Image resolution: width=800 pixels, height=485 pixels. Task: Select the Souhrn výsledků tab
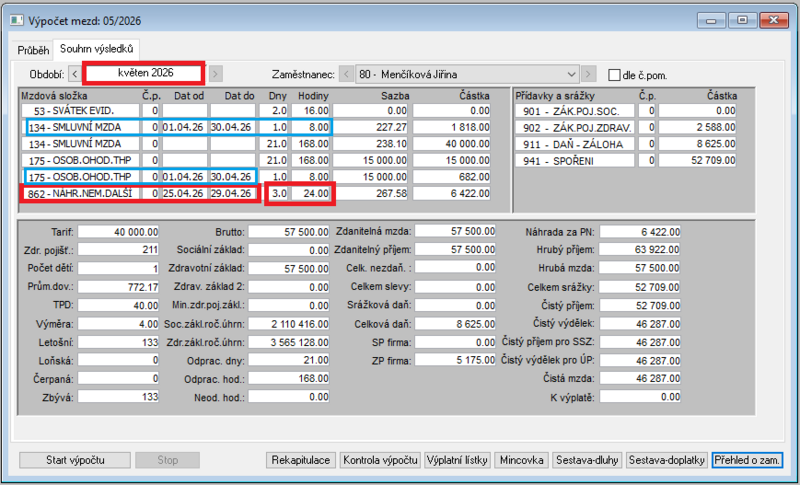pyautogui.click(x=96, y=49)
